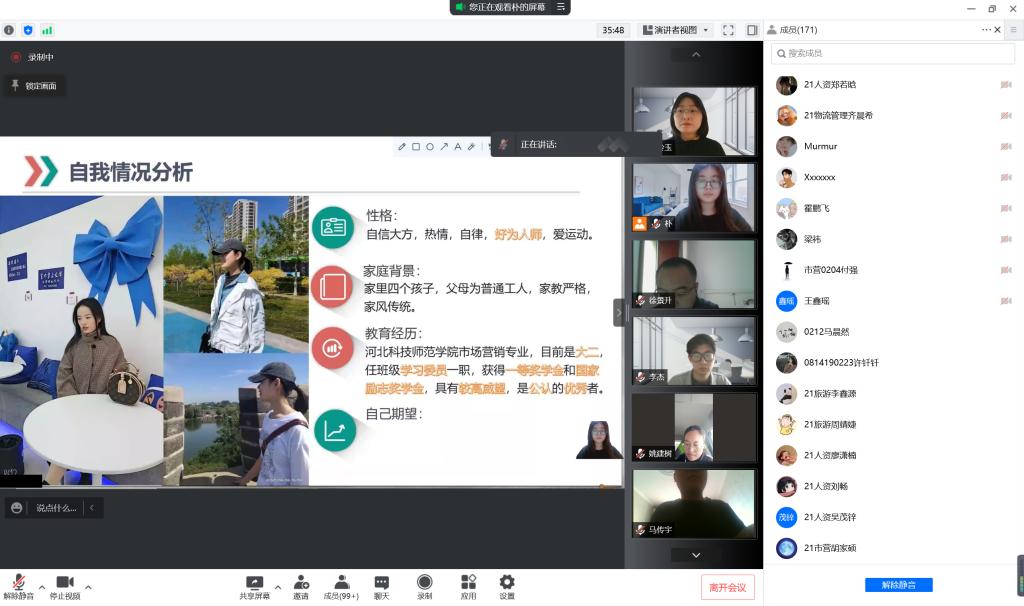The width and height of the screenshot is (1024, 606).
Task: Open the Apps (应用) icon
Action: coord(468,587)
